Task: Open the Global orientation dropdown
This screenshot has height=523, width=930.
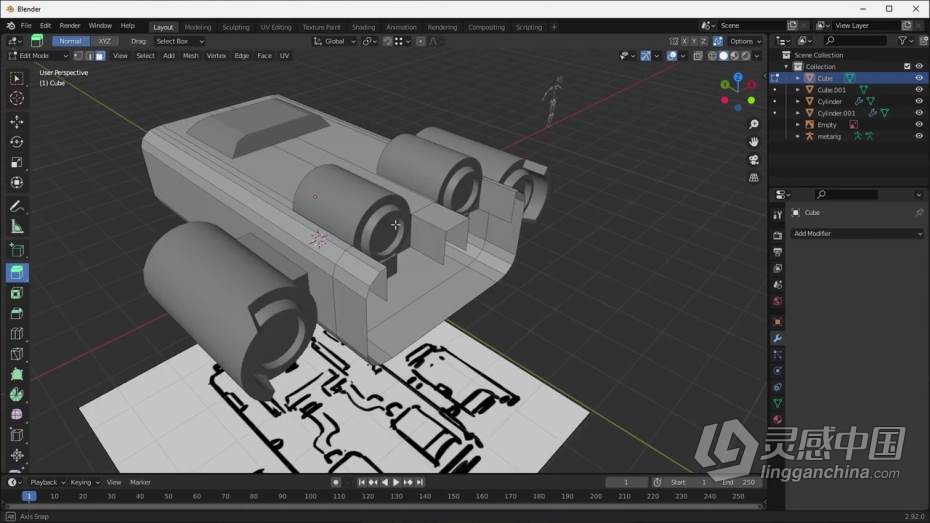Action: point(335,42)
